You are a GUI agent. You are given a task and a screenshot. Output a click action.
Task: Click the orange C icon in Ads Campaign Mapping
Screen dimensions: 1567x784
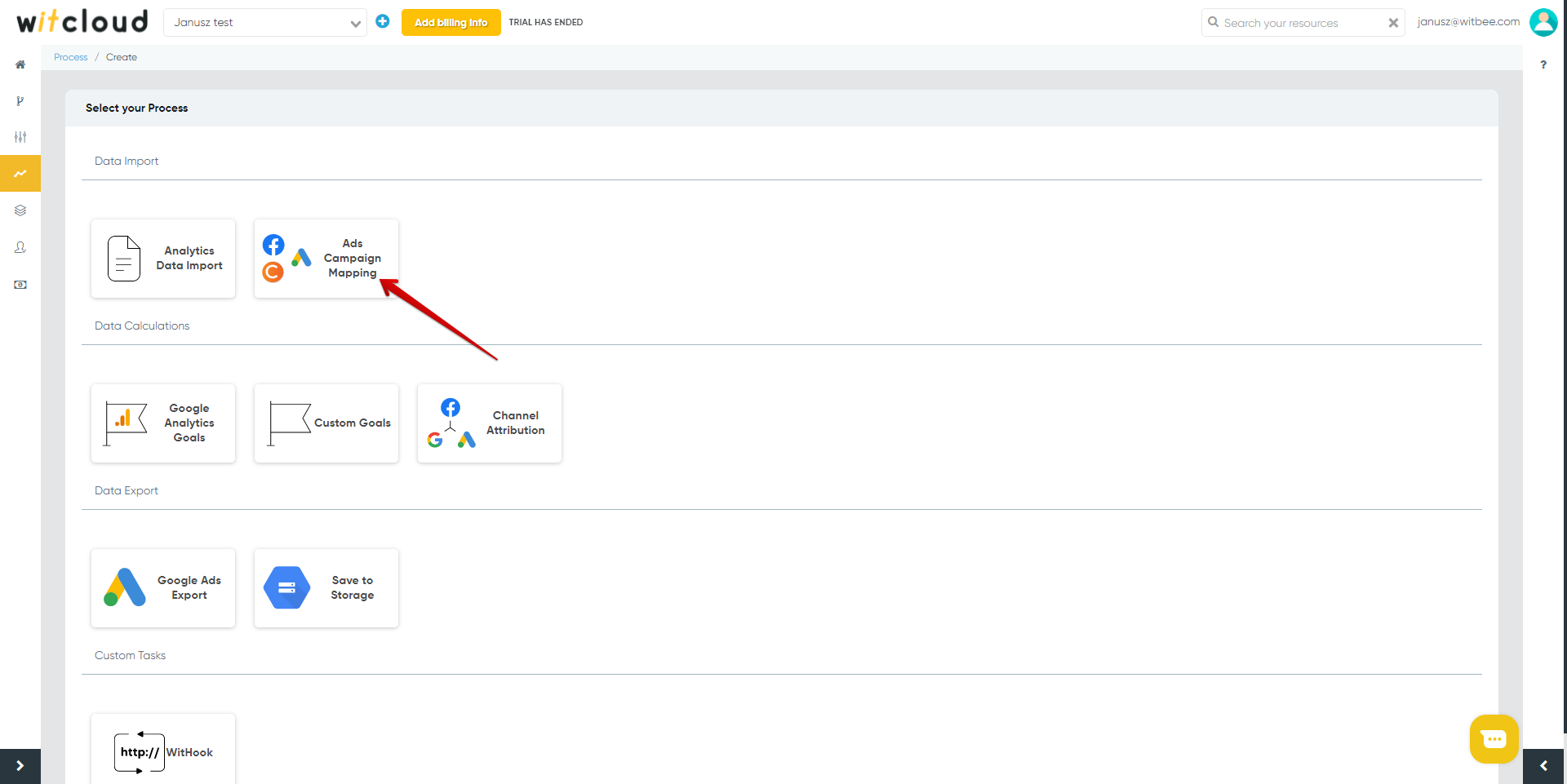coord(273,272)
